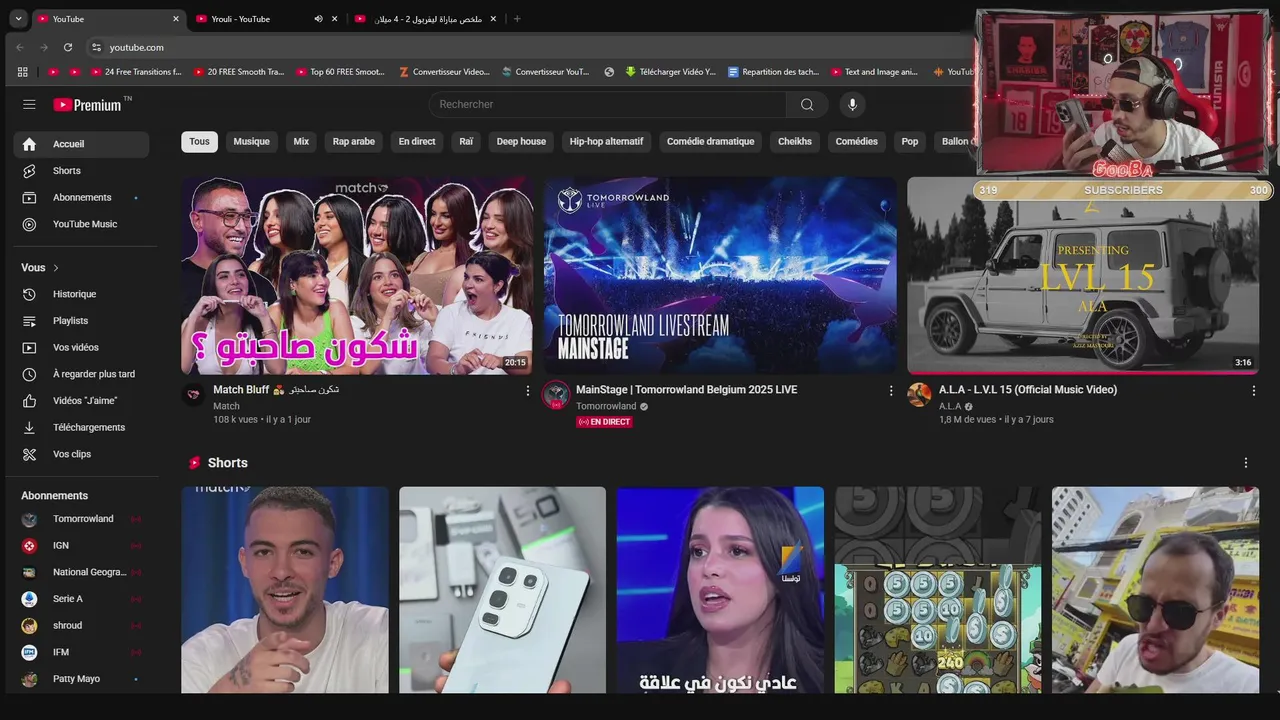Open À regarder plus tard

click(81, 374)
